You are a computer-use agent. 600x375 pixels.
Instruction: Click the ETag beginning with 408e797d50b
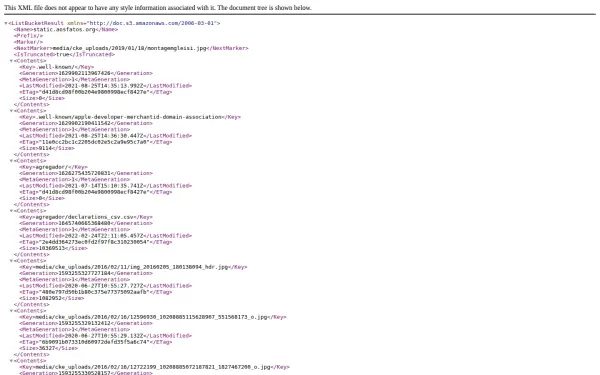point(96,292)
